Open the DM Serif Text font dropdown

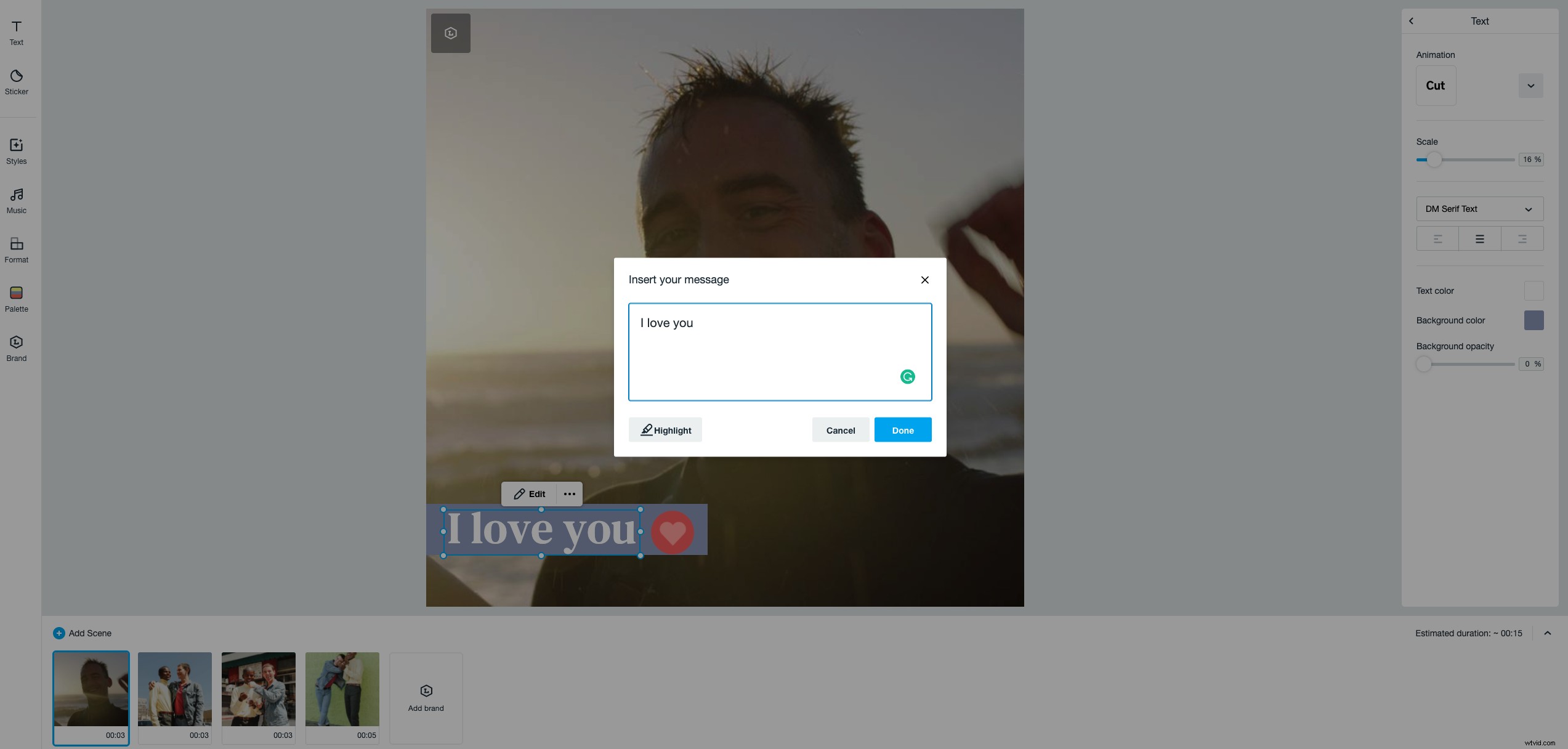point(1479,209)
